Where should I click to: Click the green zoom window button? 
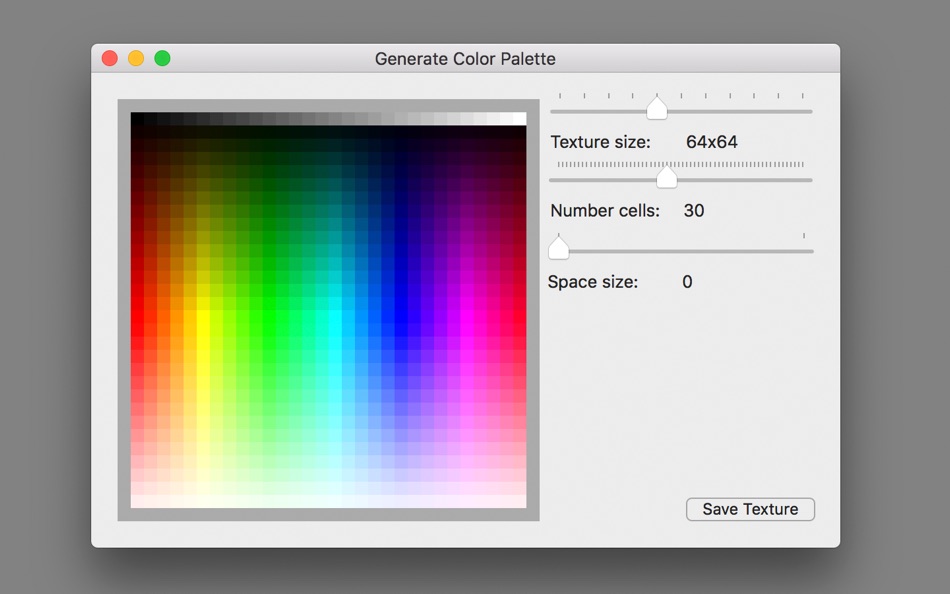pyautogui.click(x=162, y=58)
